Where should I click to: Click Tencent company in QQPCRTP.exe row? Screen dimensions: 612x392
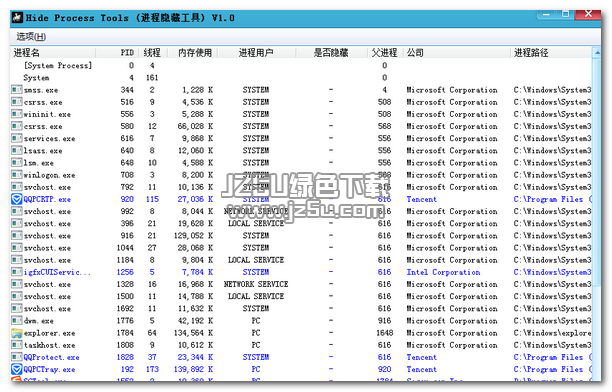click(x=422, y=199)
